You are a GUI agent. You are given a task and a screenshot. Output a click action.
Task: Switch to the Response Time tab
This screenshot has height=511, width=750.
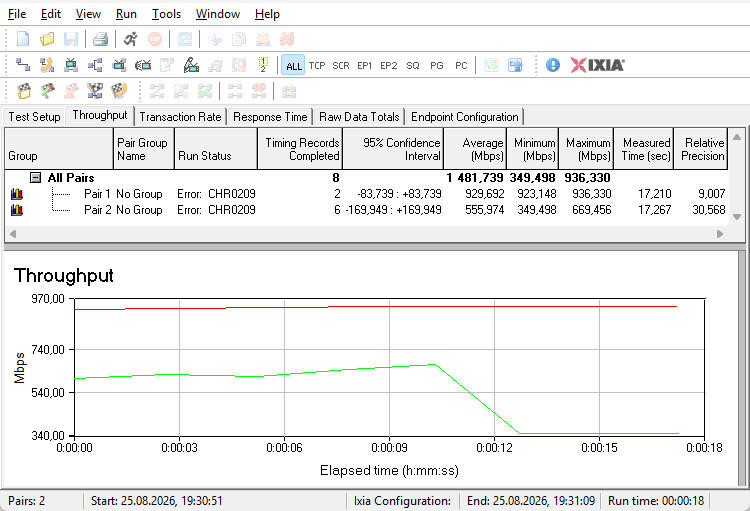click(270, 117)
